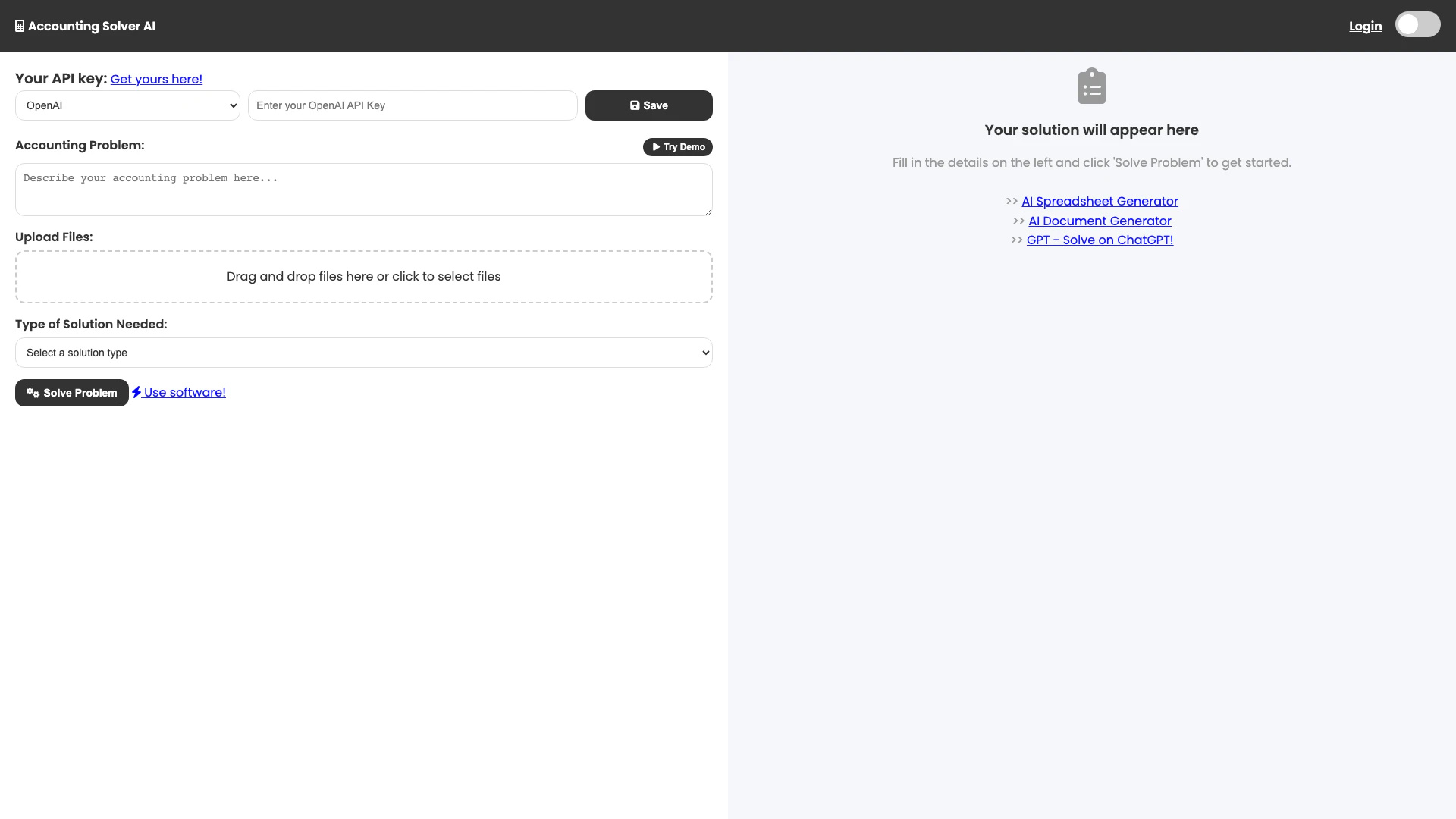Image resolution: width=1456 pixels, height=819 pixels.
Task: Open AI Spreadsheet Generator link
Action: coord(1100,202)
